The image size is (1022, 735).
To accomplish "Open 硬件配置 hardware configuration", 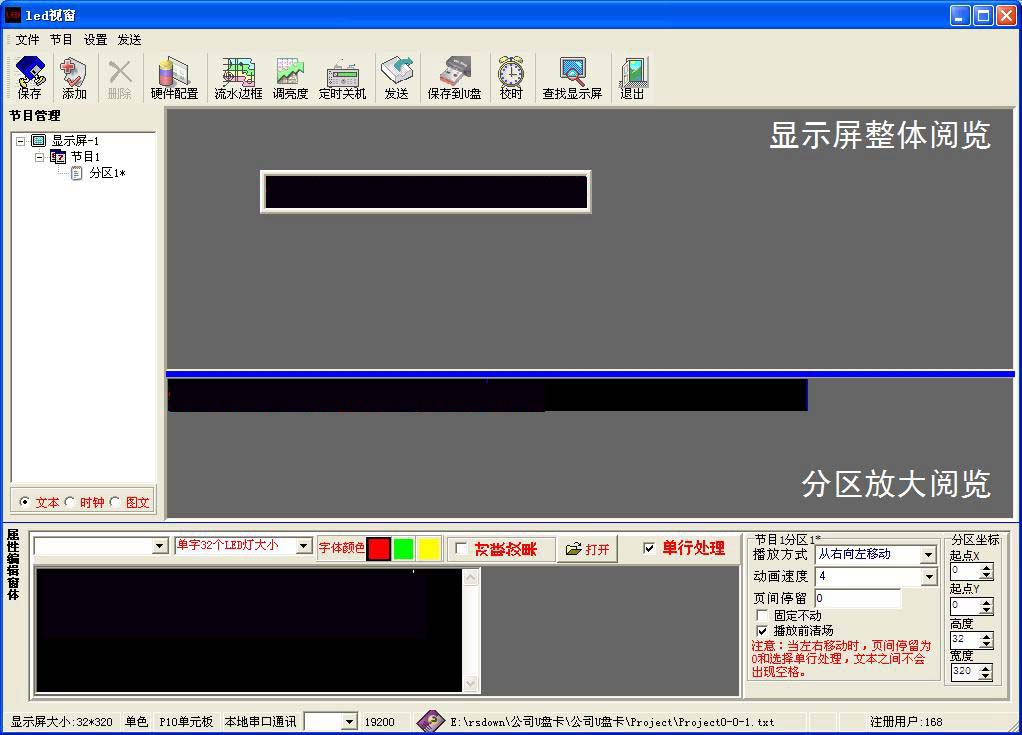I will [x=174, y=78].
